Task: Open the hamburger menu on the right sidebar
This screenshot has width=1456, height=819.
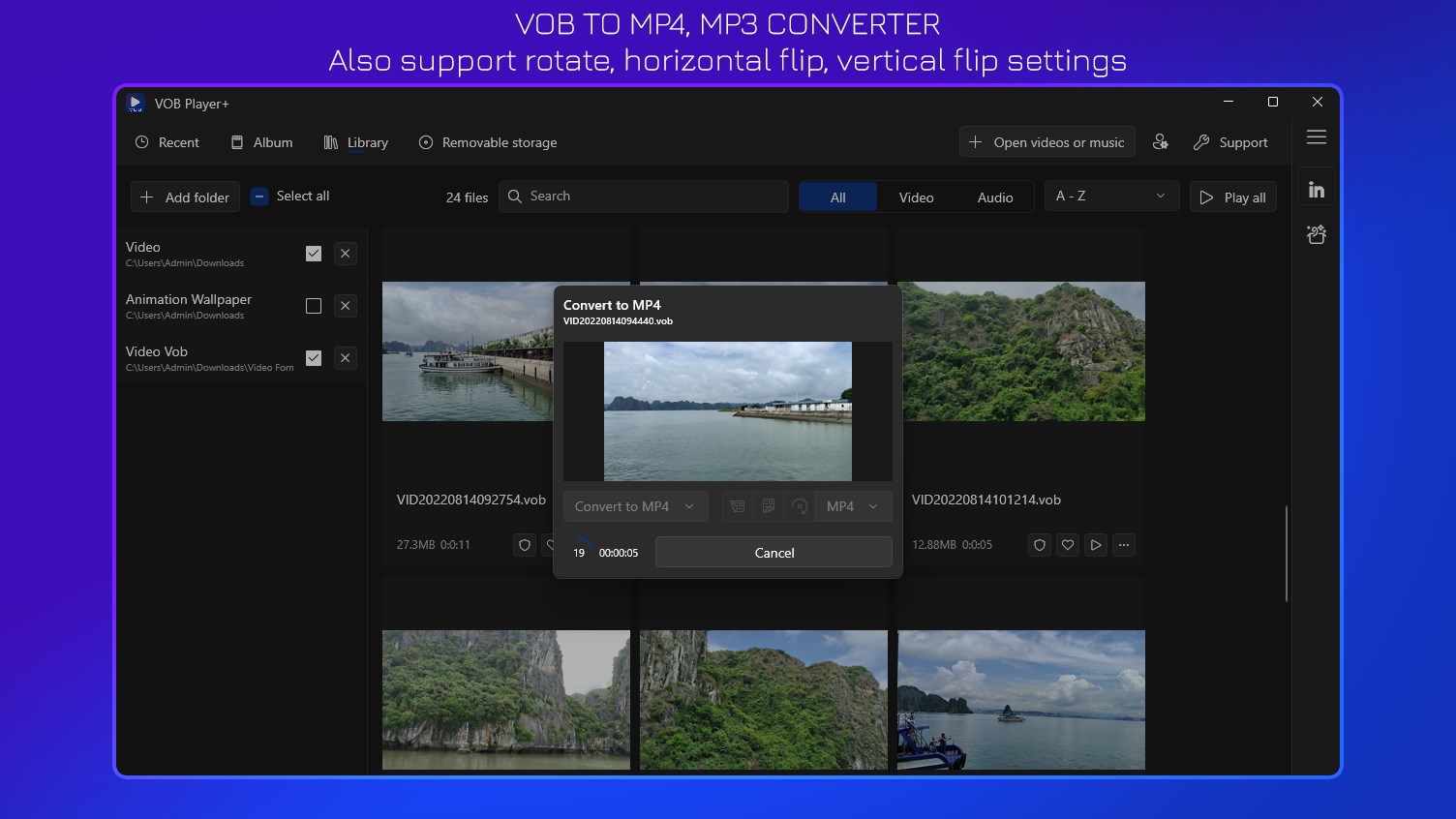Action: [1317, 137]
